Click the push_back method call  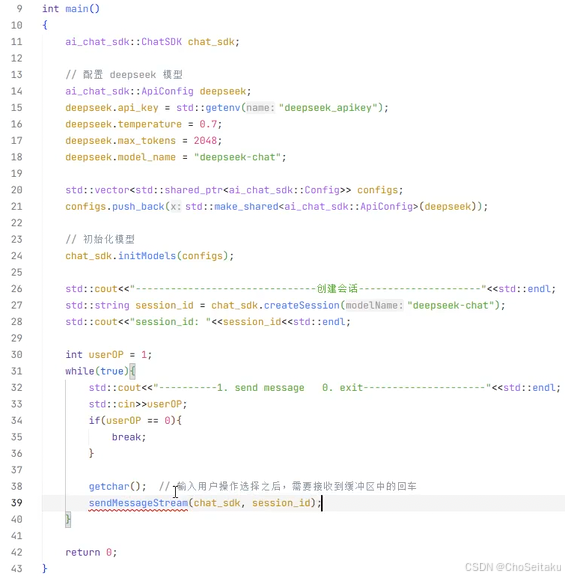[138, 206]
